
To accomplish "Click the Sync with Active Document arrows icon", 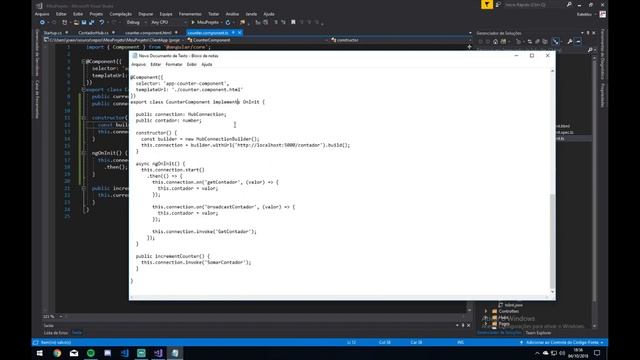I will [530, 42].
